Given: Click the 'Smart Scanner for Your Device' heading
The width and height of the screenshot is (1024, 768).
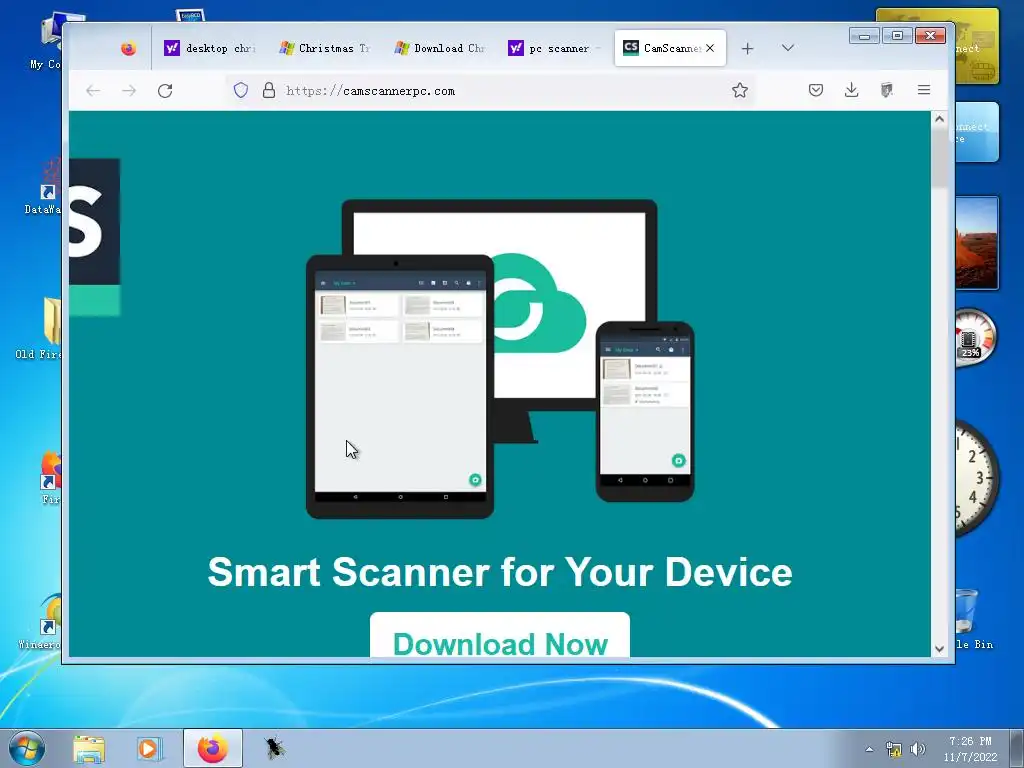Looking at the screenshot, I should [x=500, y=572].
